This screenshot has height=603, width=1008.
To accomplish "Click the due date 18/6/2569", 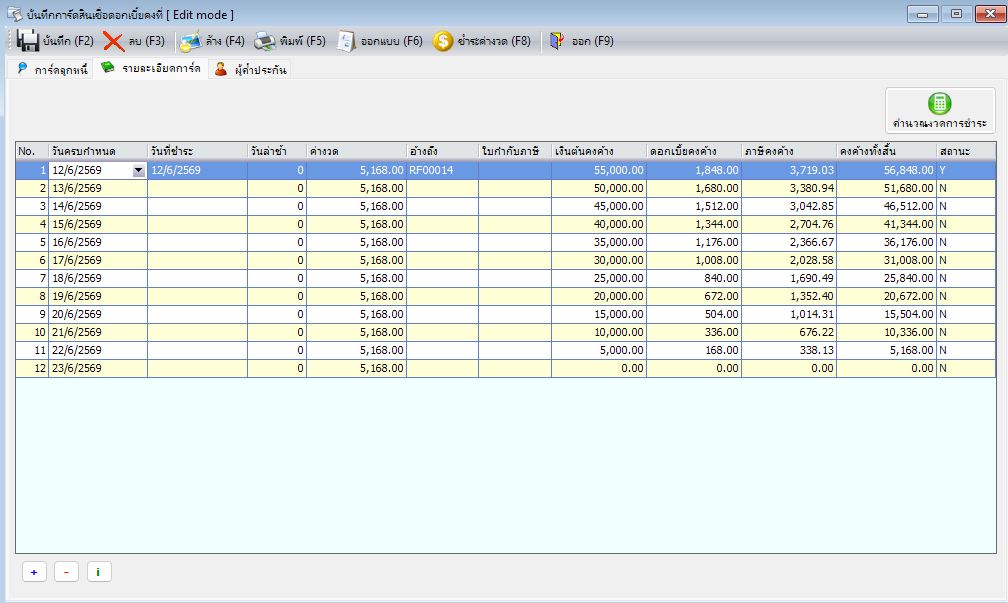I will point(98,278).
